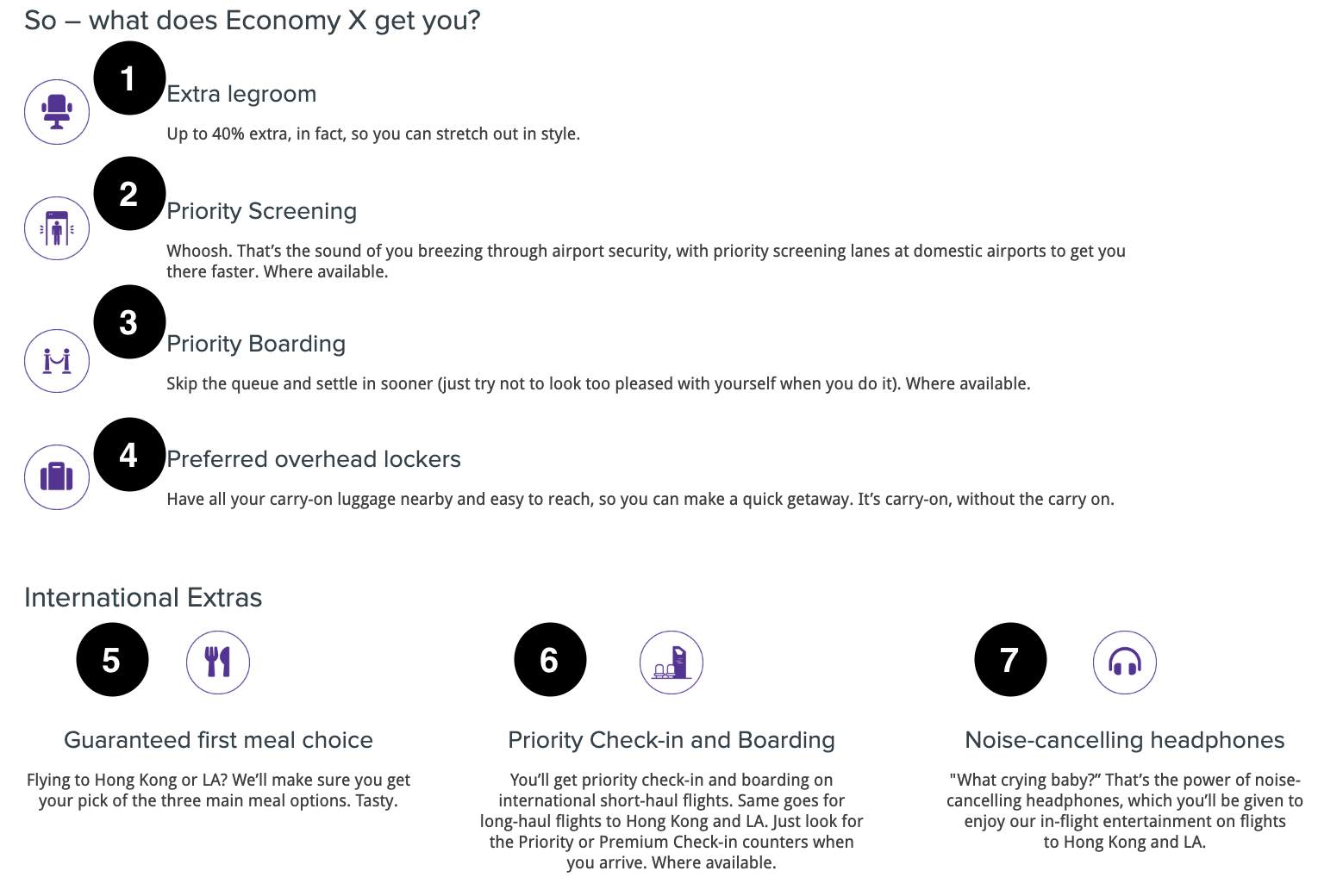Click black number 3 badge
Screen dimensions: 1343x896
pos(129,322)
